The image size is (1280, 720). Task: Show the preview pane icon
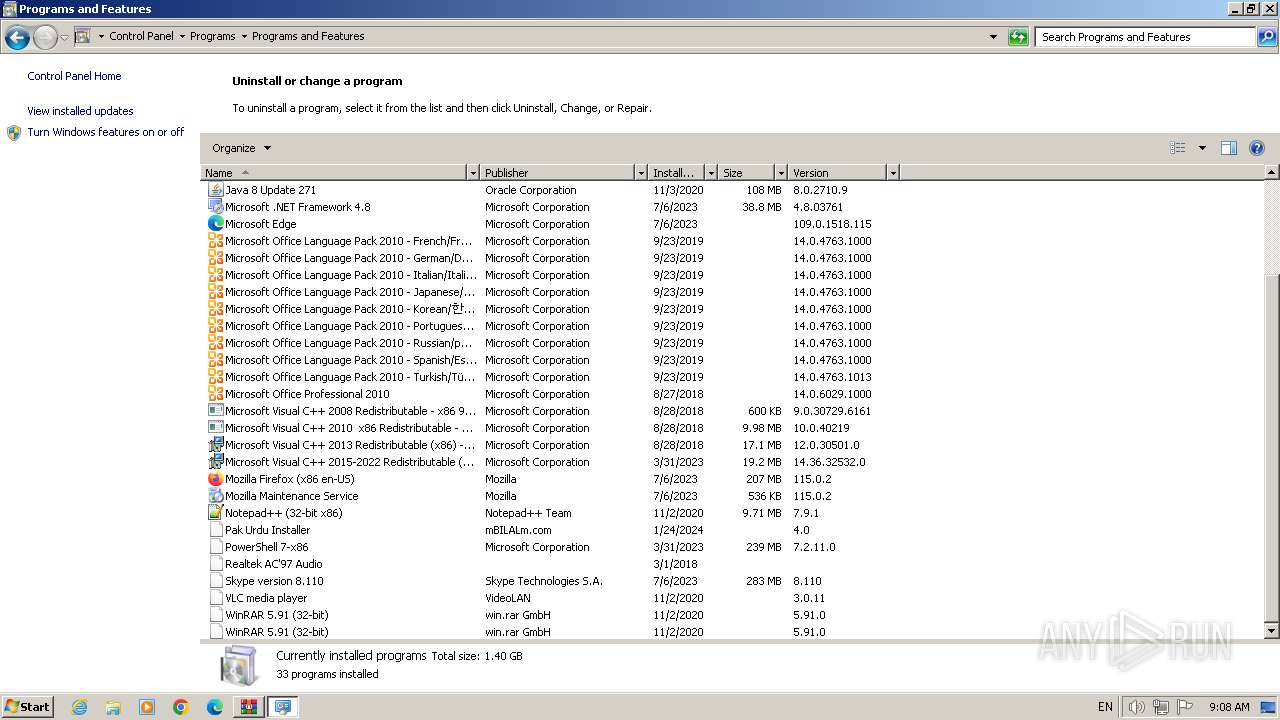click(1229, 148)
